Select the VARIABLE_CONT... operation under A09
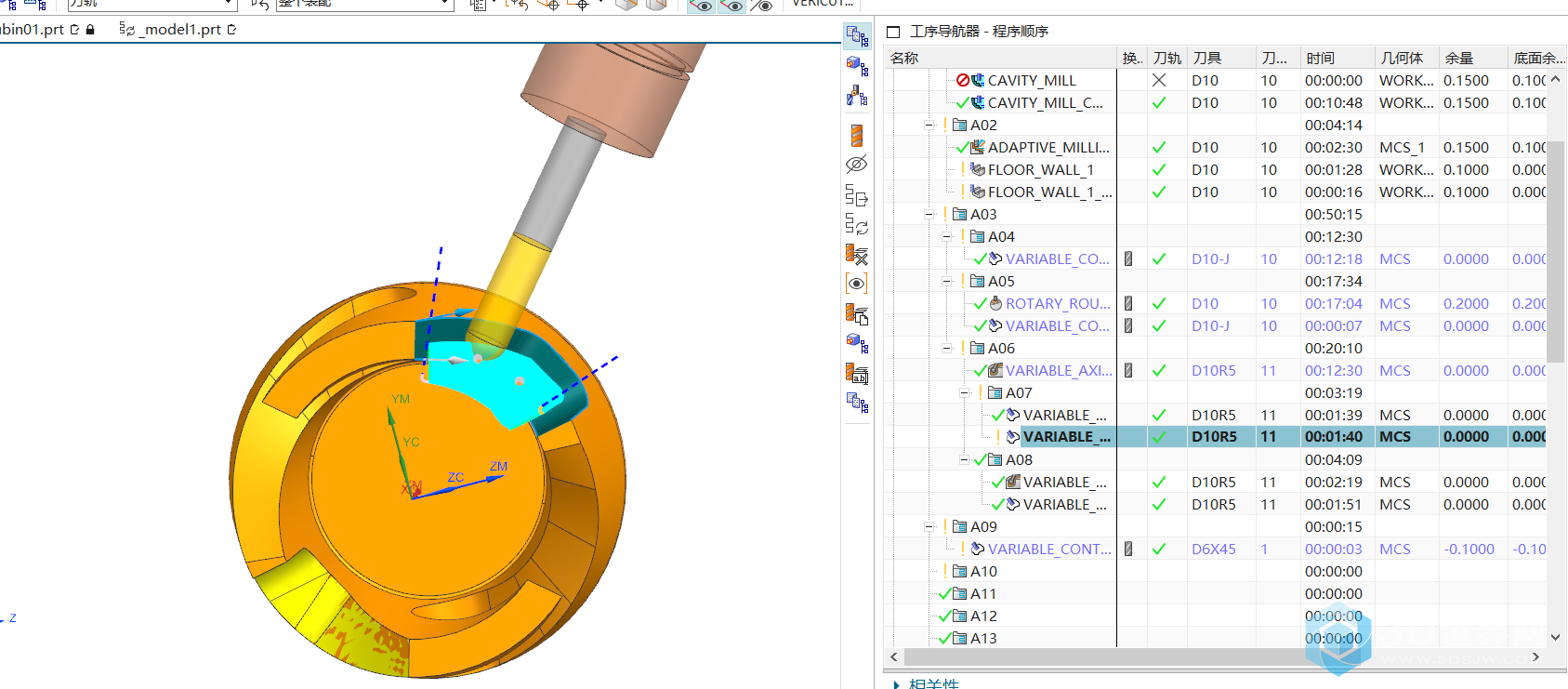The width and height of the screenshot is (1568, 689). 1049,549
